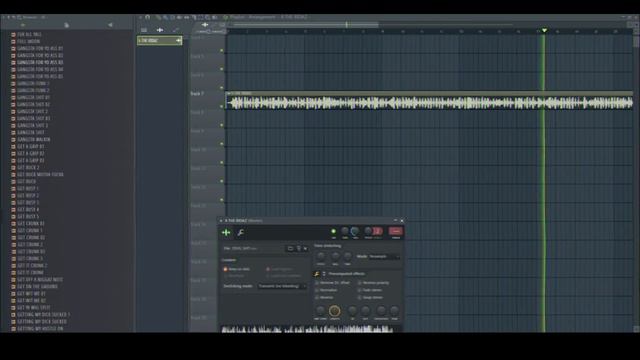The image size is (640, 360).
Task: Open the precomputed effects stepper arrows
Action: pos(324,274)
